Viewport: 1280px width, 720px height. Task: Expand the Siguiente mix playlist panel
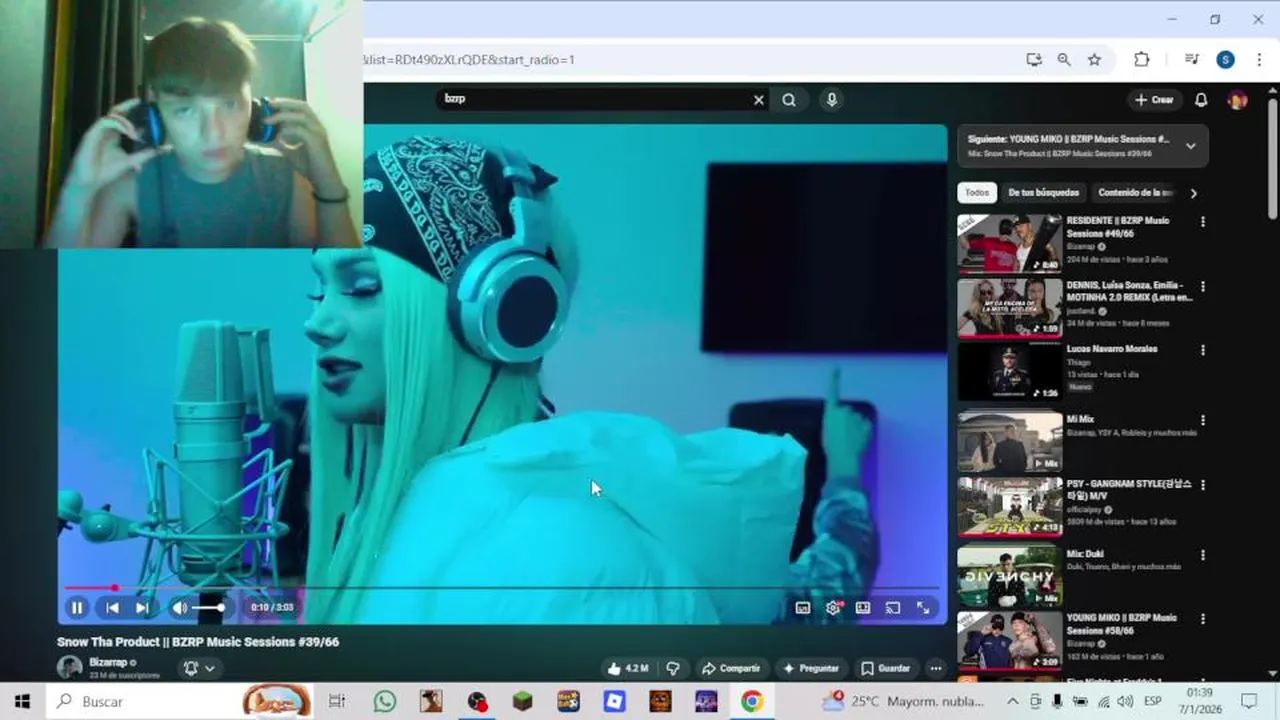[1190, 146]
